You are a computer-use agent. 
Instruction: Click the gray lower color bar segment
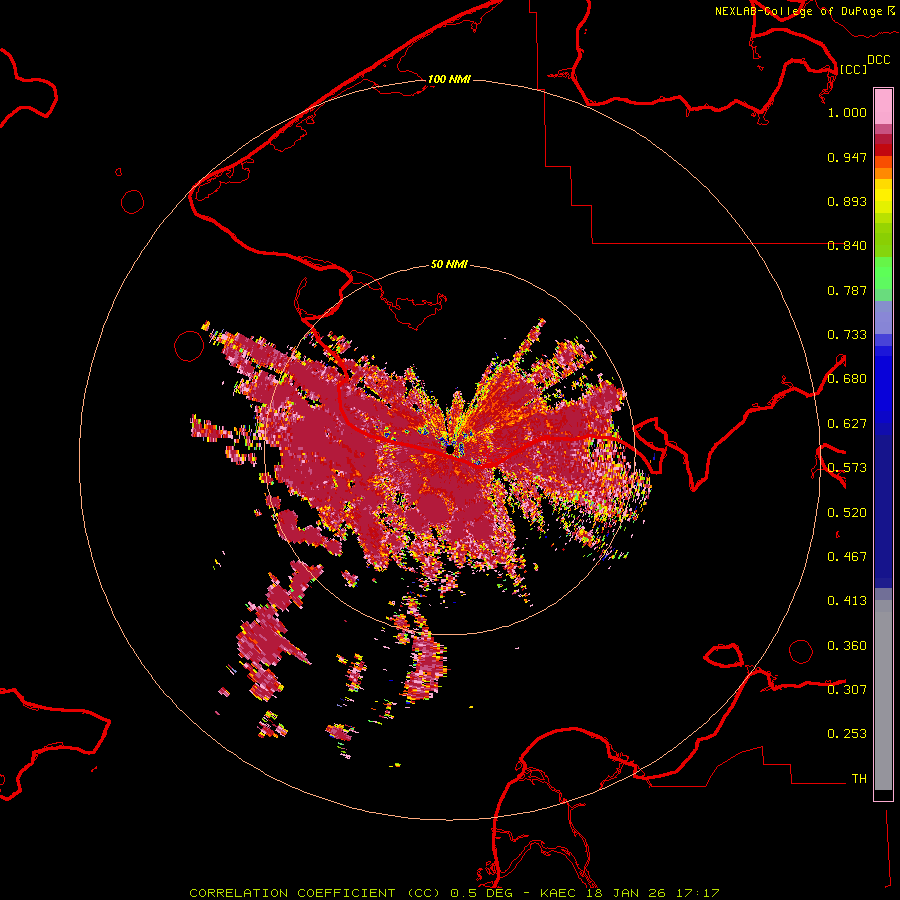click(883, 695)
